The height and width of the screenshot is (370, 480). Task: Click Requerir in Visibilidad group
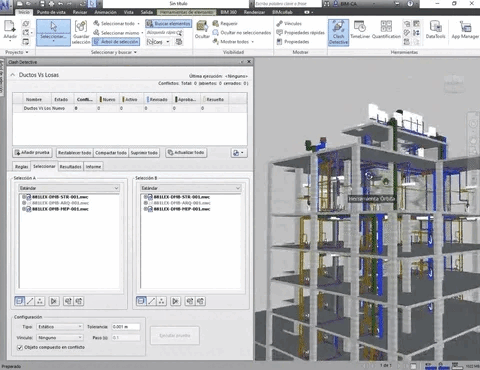click(225, 23)
